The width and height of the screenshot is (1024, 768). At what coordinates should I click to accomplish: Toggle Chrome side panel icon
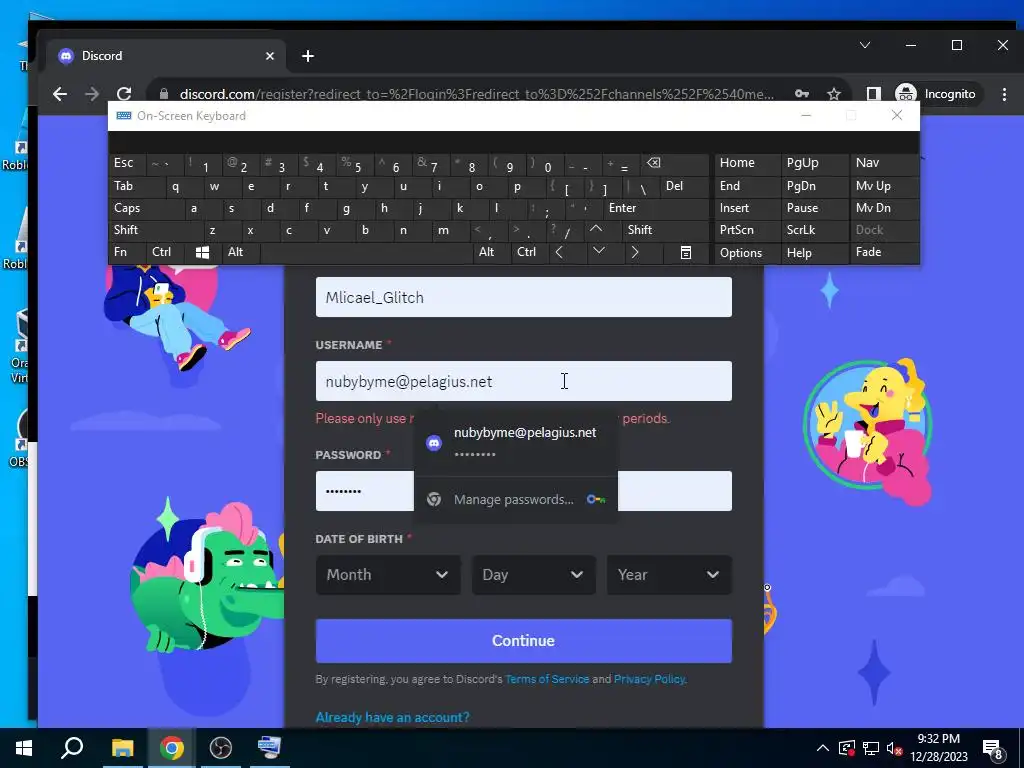[873, 94]
